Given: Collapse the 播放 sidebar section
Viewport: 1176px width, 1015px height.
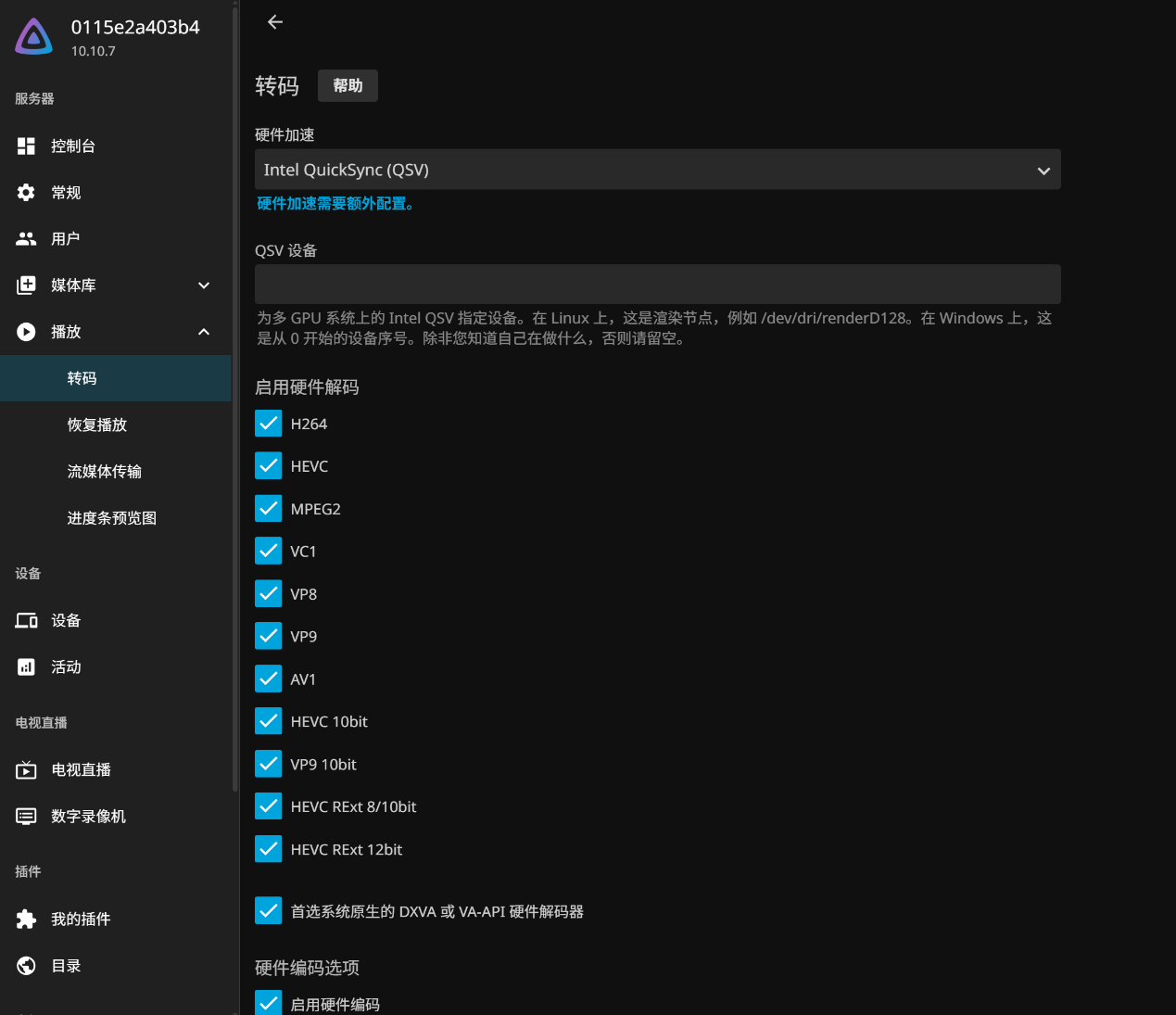Looking at the screenshot, I should click(x=204, y=332).
